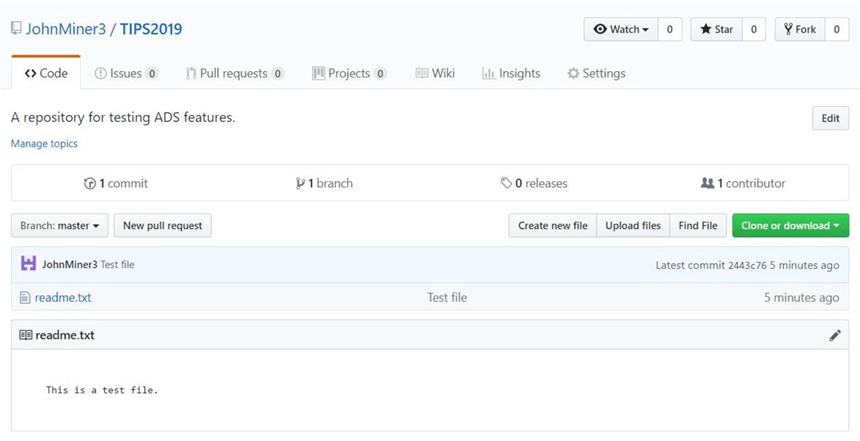Viewport: 860px width, 441px height.
Task: Open the 0 releases link
Action: click(x=534, y=183)
